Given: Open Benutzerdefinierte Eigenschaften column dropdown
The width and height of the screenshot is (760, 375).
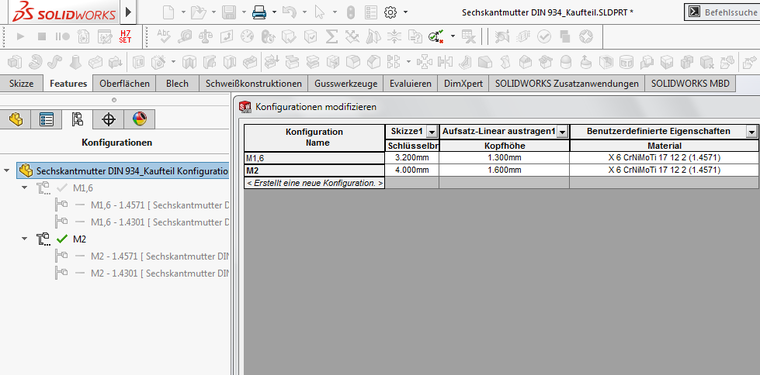Looking at the screenshot, I should coord(751,132).
